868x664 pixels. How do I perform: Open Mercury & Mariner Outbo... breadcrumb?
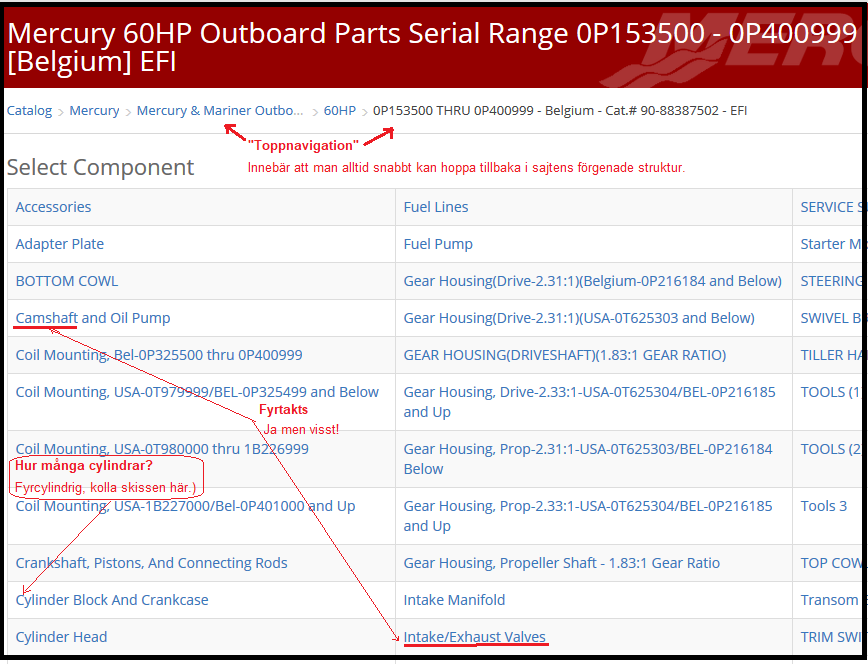pos(219,111)
